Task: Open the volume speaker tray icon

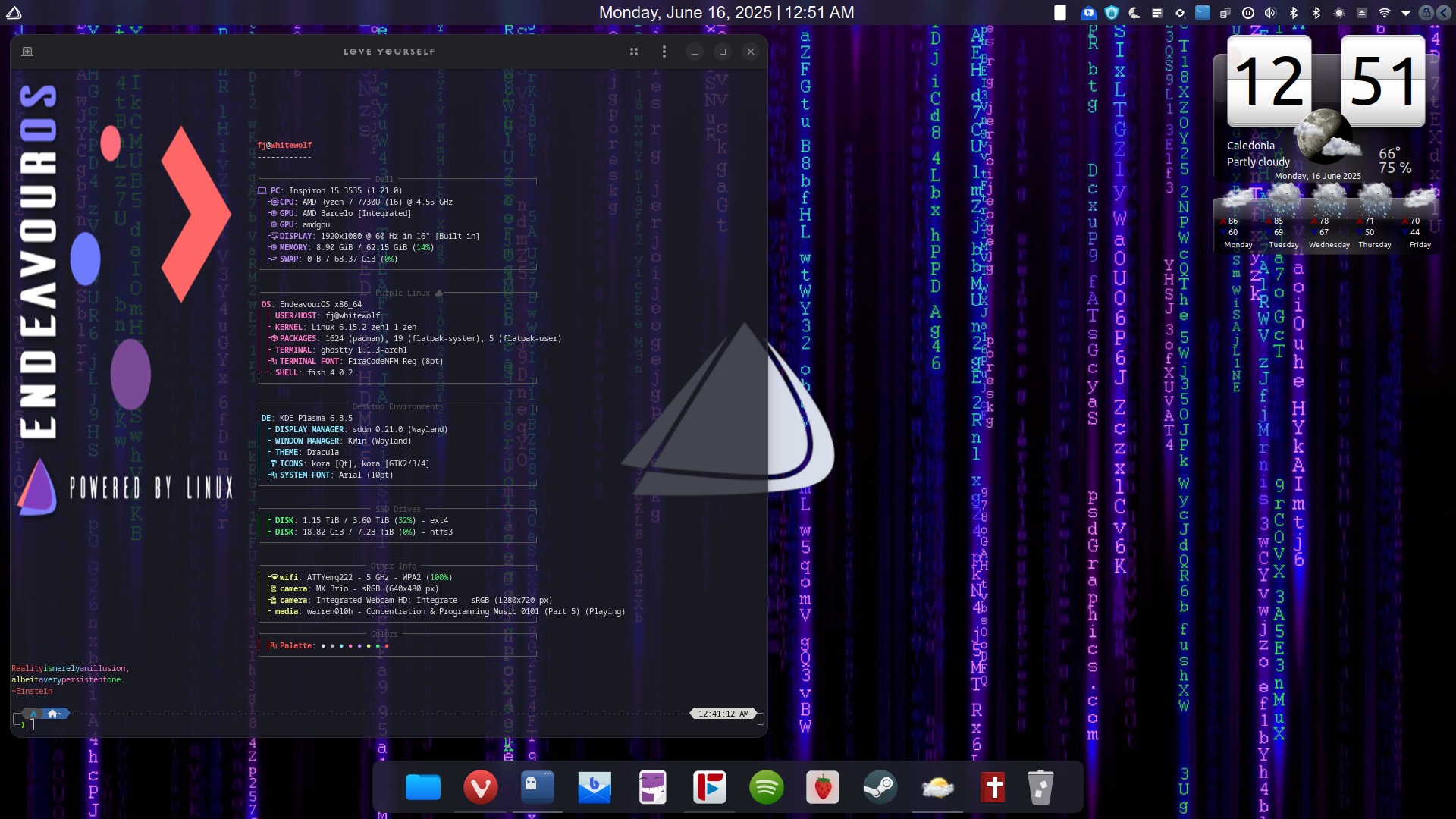Action: pos(1271,12)
